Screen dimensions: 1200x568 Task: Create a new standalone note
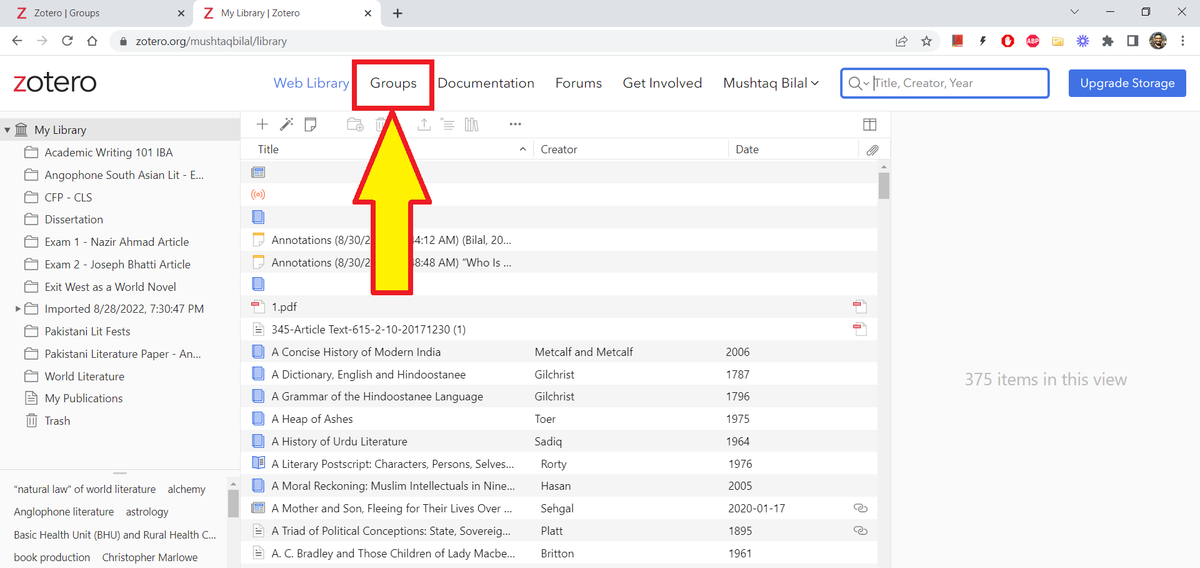pyautogui.click(x=310, y=124)
